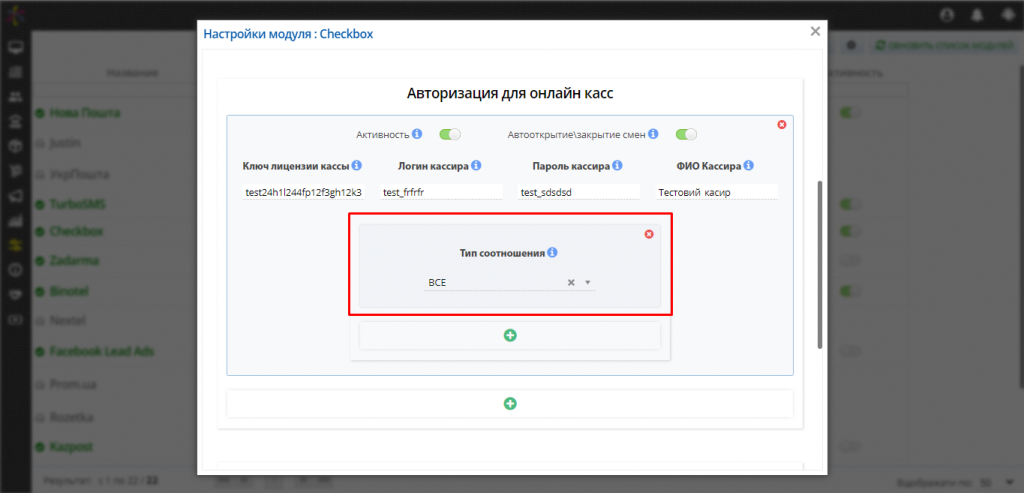1024x493 pixels.
Task: Open the bar chart icon in left sidebar
Action: pos(15,221)
